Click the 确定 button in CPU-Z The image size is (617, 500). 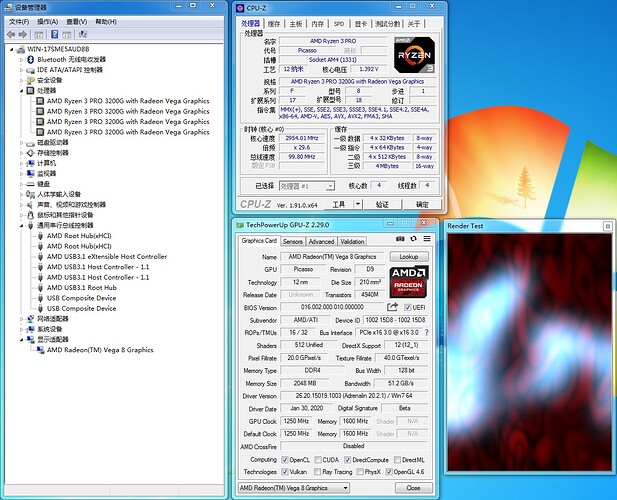[x=422, y=204]
